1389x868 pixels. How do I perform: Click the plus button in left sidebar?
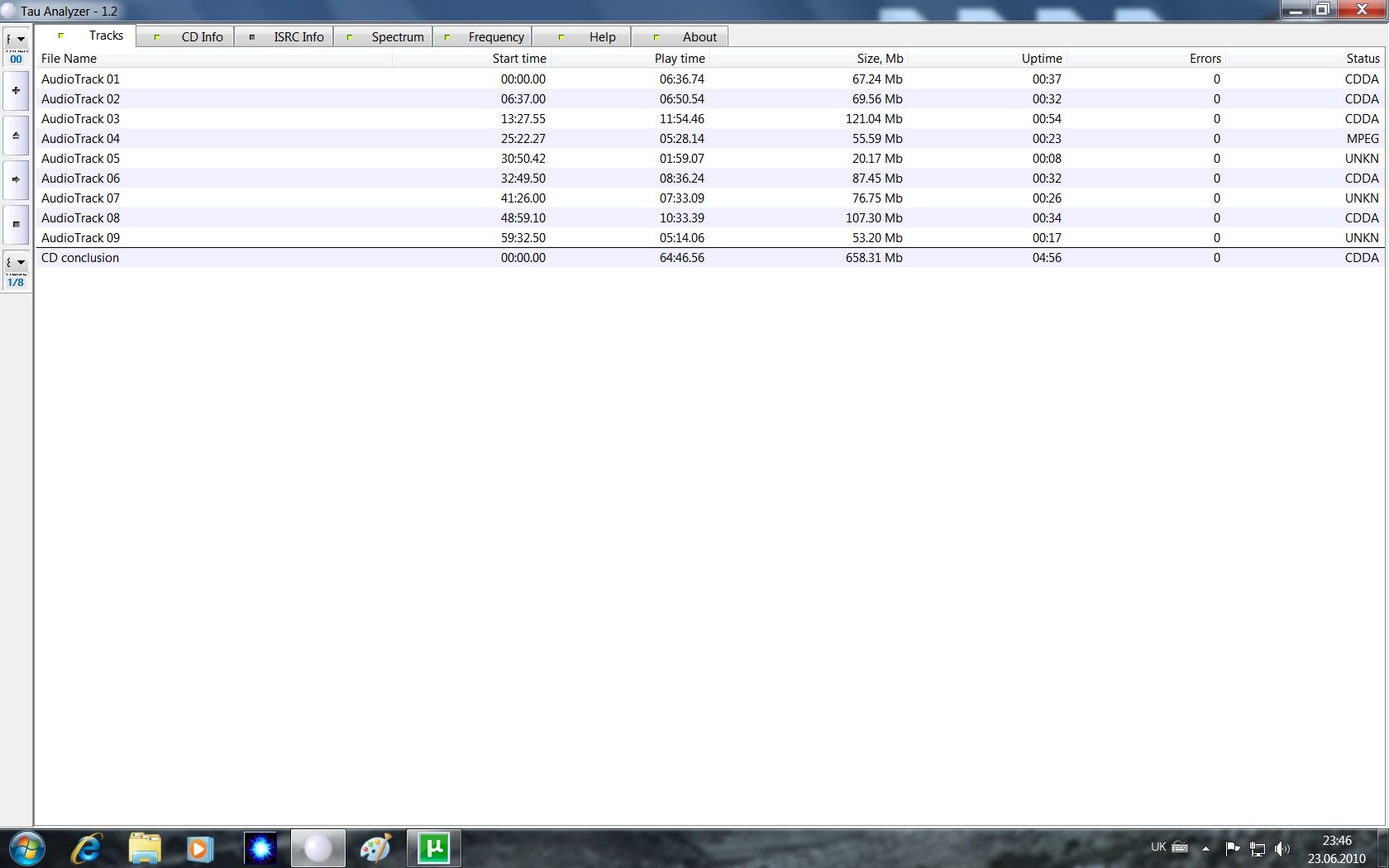[16, 91]
